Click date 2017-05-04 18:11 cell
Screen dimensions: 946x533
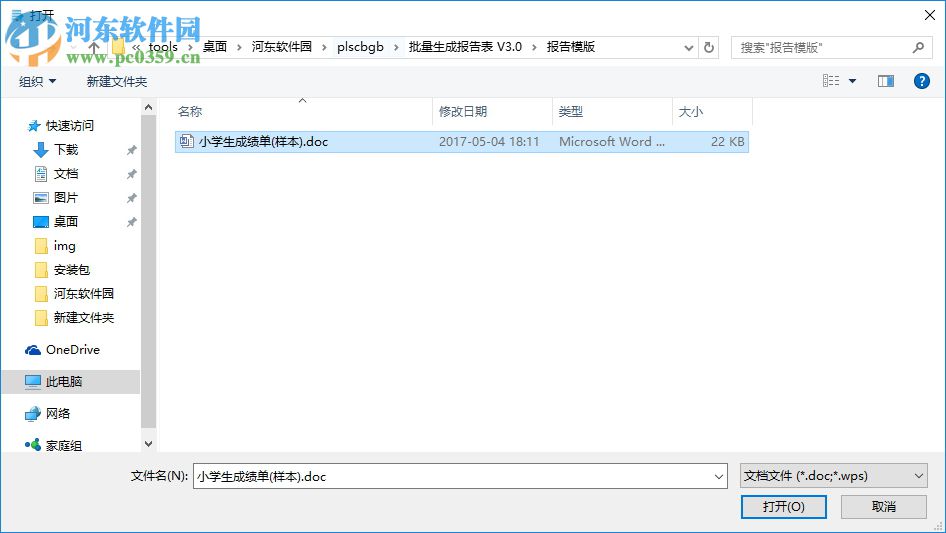(x=489, y=142)
